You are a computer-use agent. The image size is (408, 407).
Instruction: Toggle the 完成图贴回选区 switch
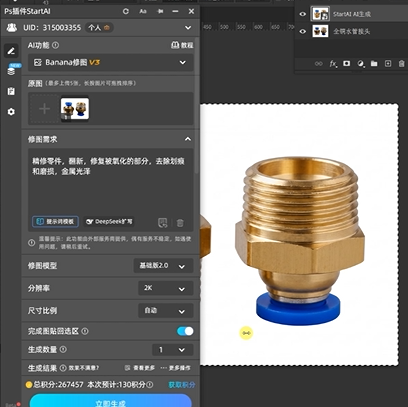[x=185, y=331]
